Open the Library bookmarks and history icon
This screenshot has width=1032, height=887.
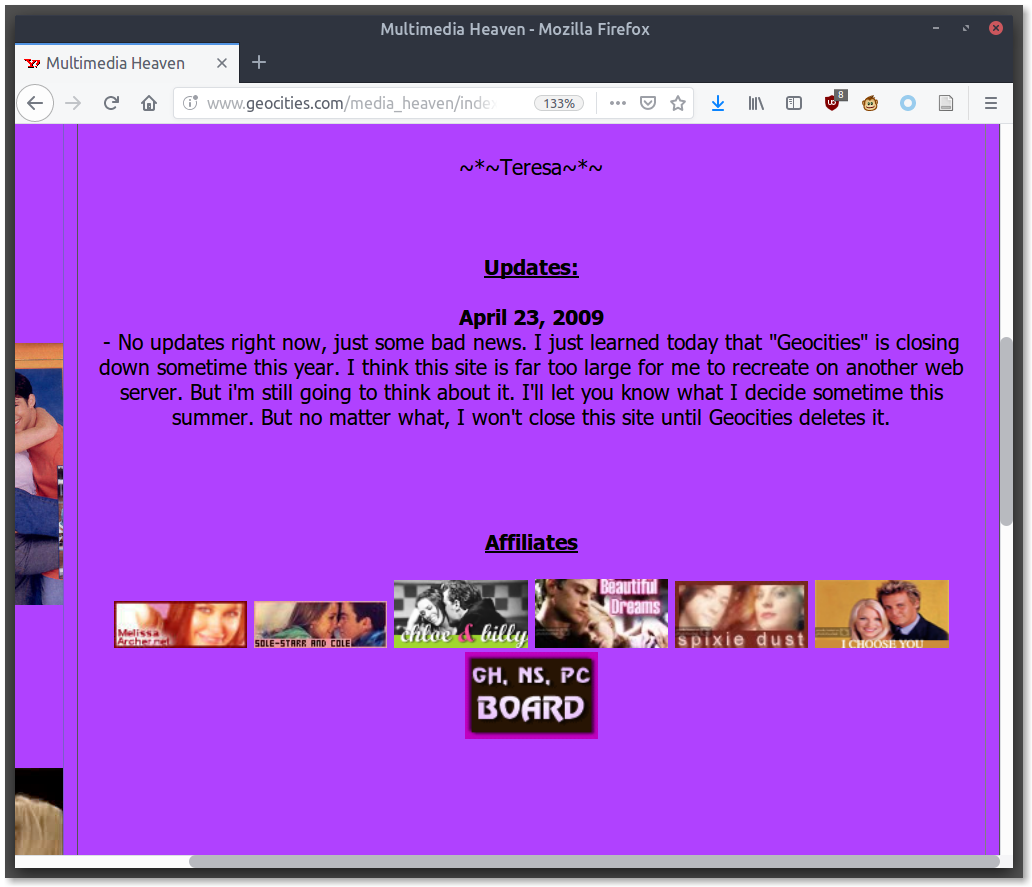[x=756, y=103]
